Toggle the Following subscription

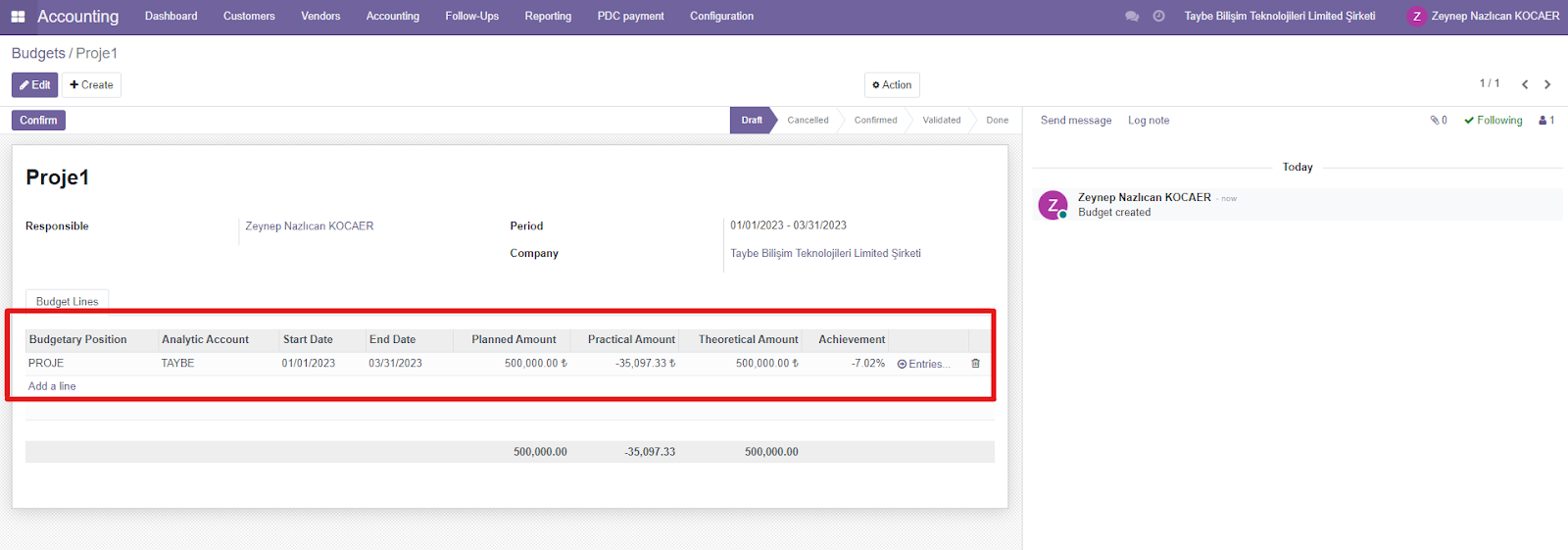[1494, 121]
